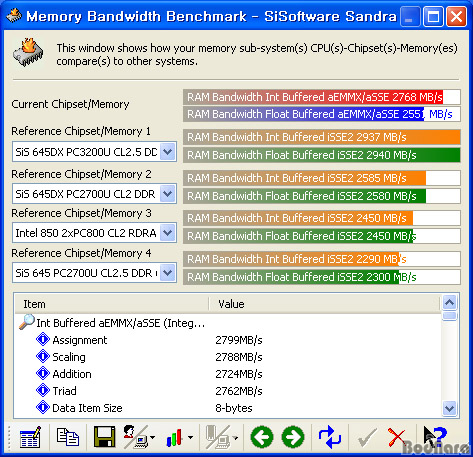Click the Item column header
Image resolution: width=473 pixels, height=457 pixels.
(x=112, y=304)
